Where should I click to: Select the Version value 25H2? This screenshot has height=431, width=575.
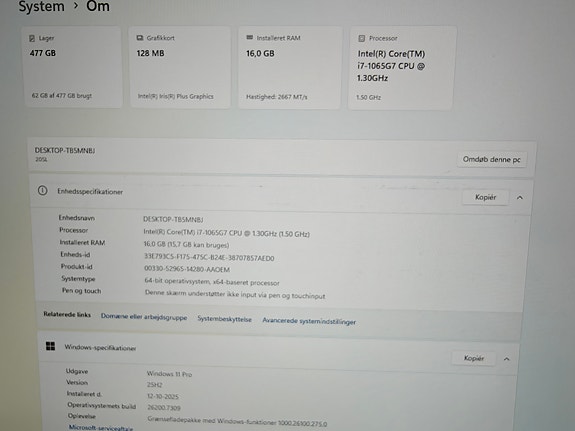tap(154, 385)
